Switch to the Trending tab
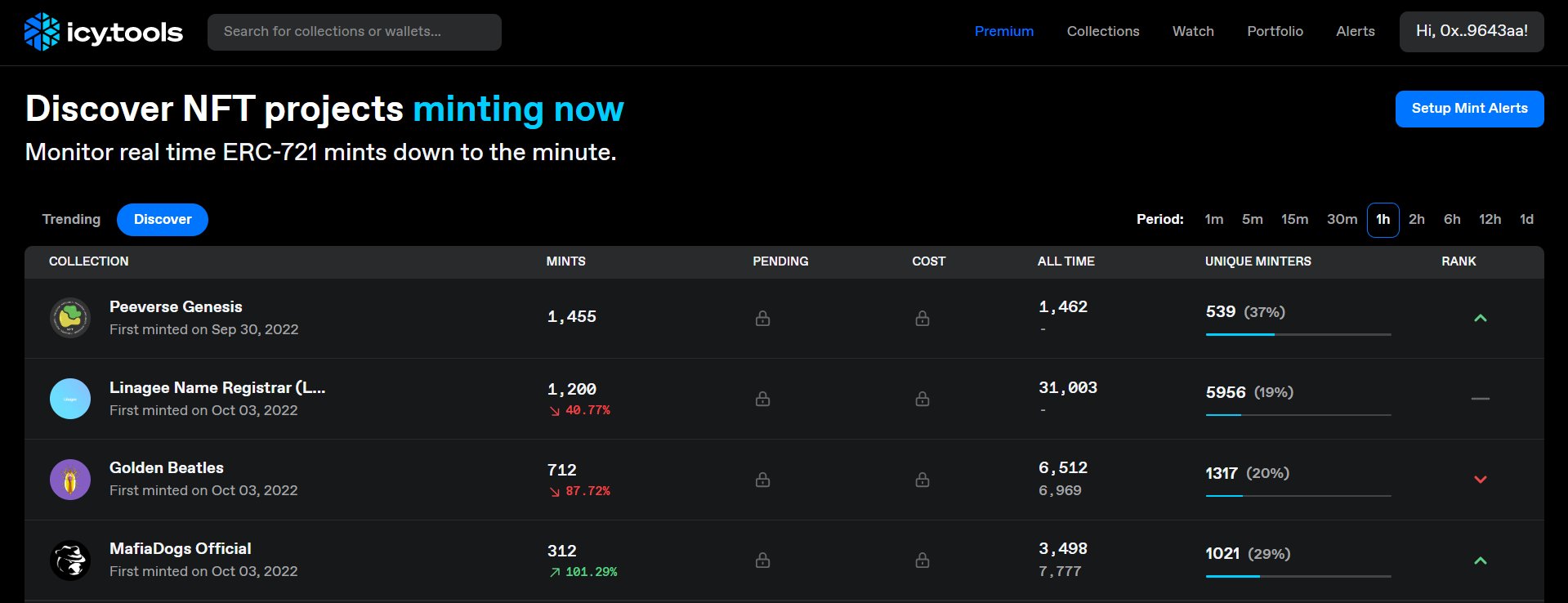The height and width of the screenshot is (603, 1568). tap(71, 220)
